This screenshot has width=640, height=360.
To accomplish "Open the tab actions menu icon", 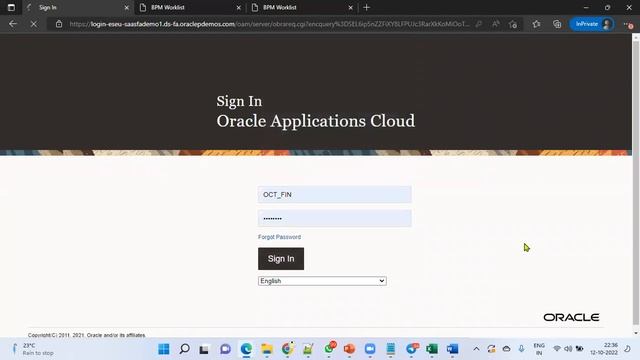I will pyautogui.click(x=11, y=7).
